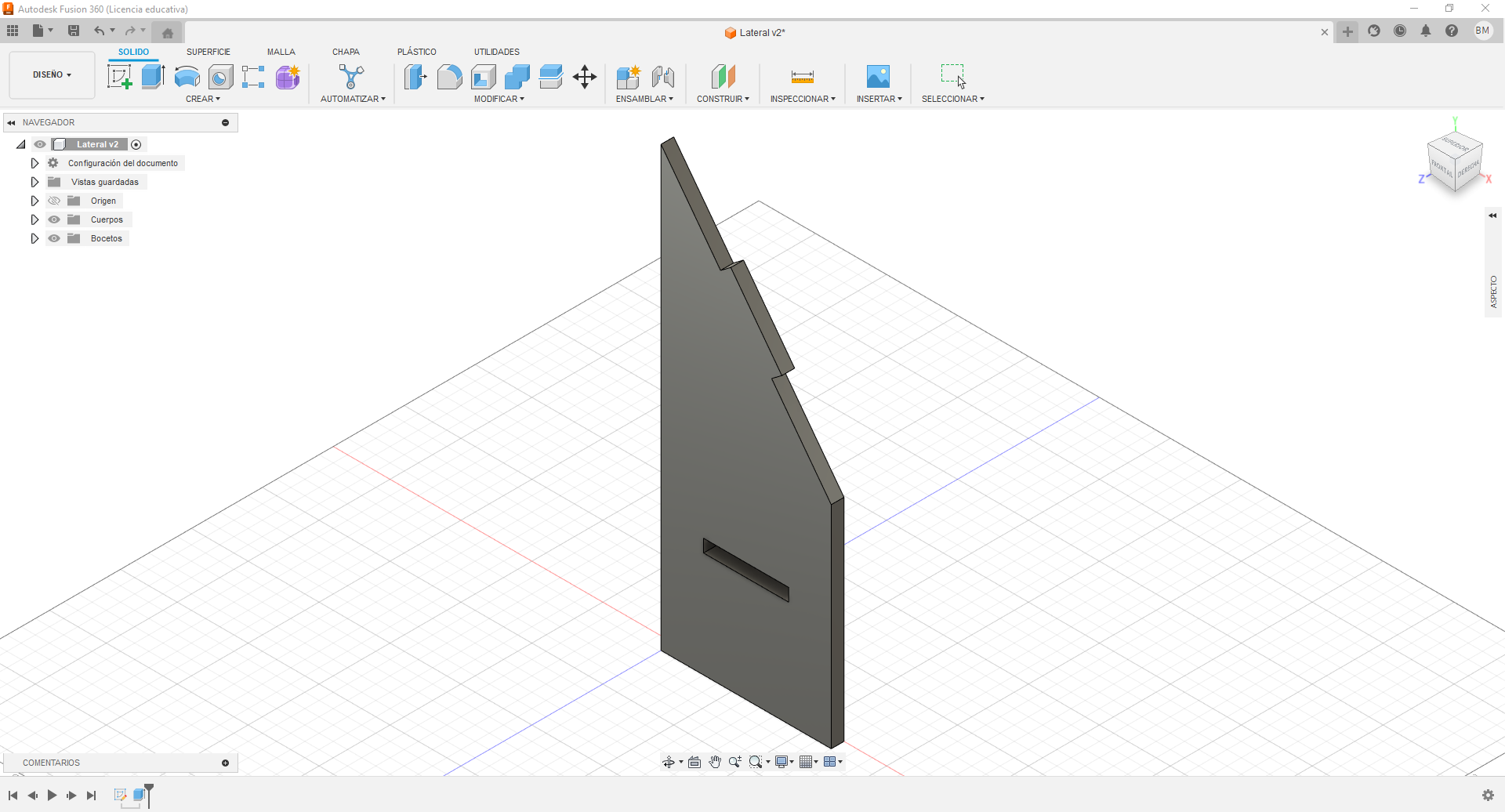
Task: Select the Press Pull tool
Action: tap(415, 77)
